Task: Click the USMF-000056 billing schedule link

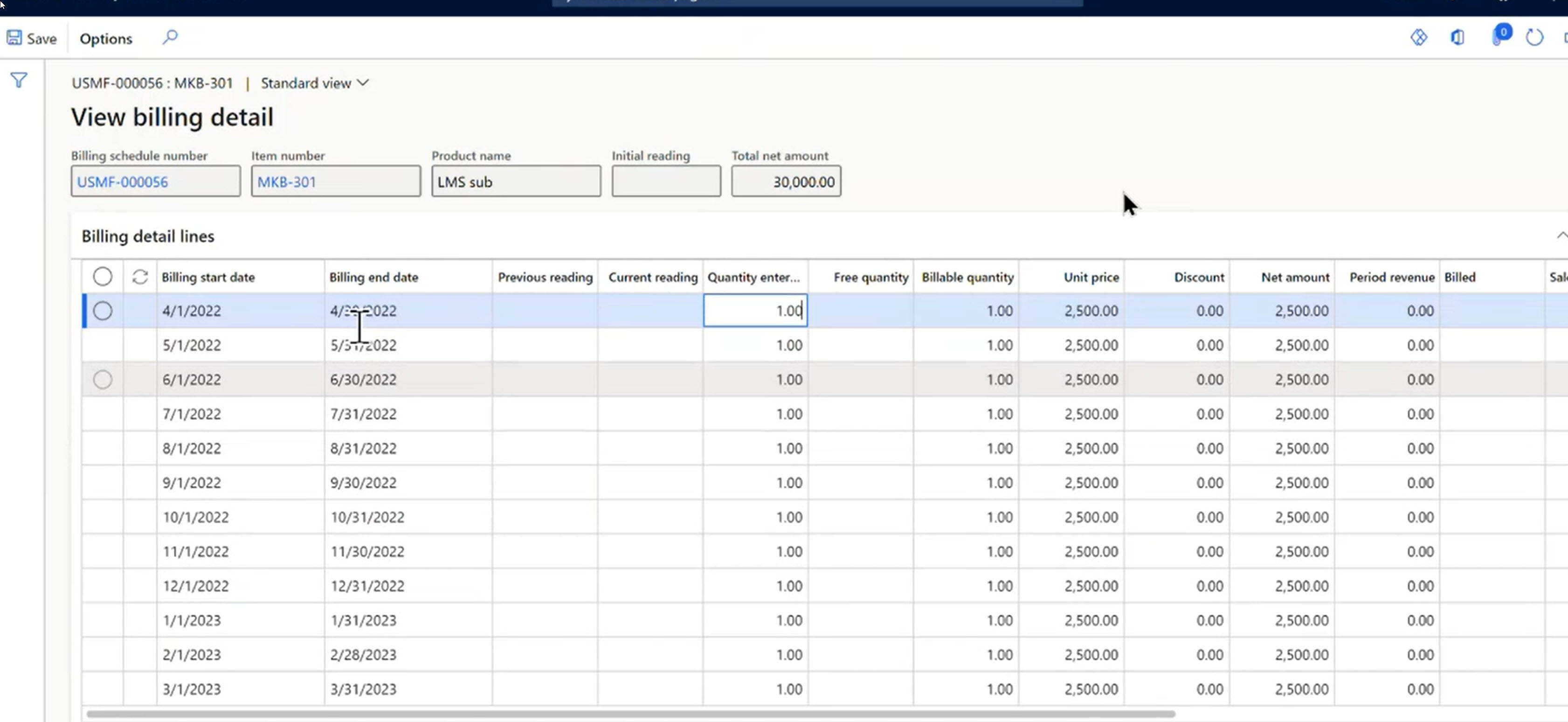Action: (122, 181)
